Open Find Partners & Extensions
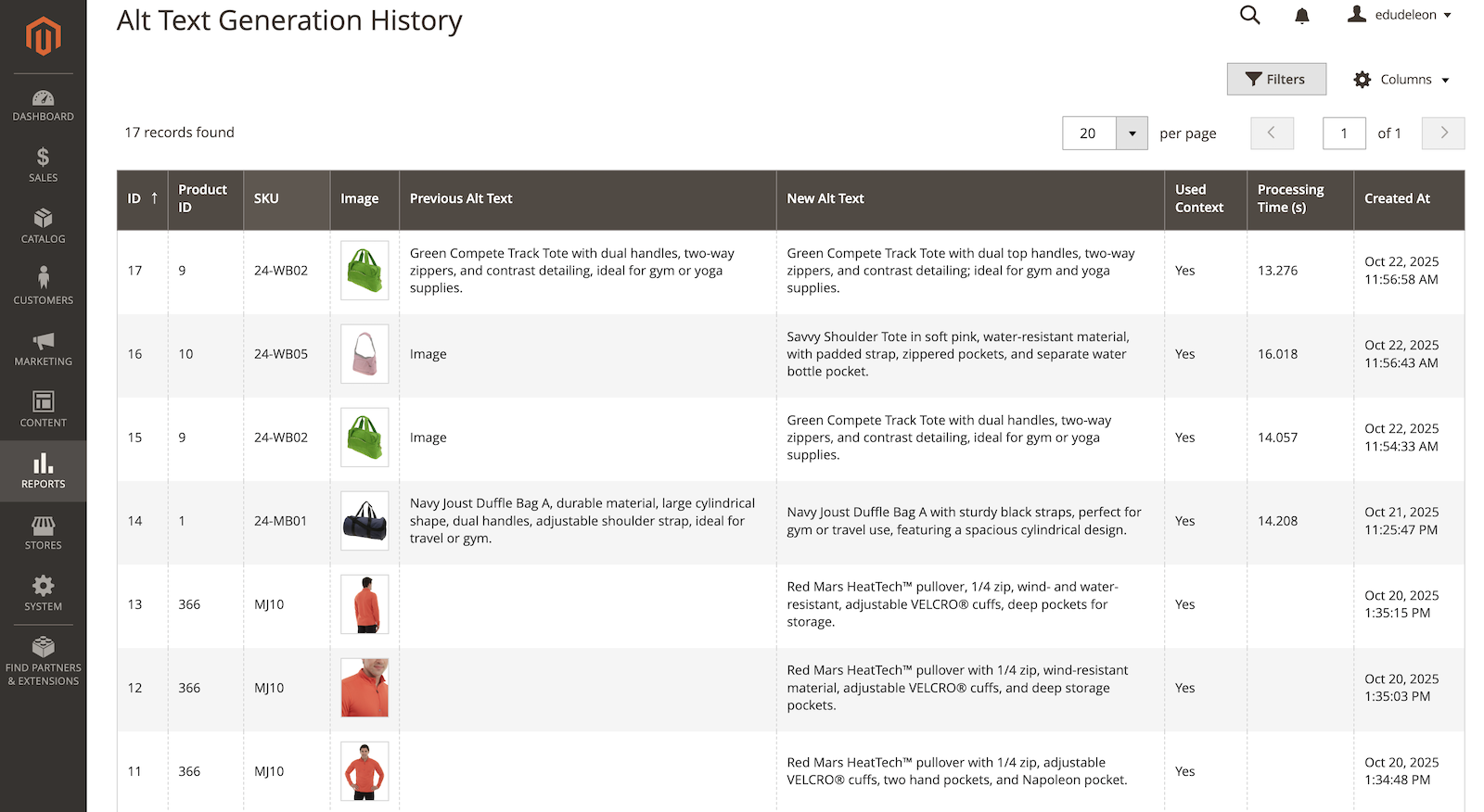The height and width of the screenshot is (812, 1484). click(43, 662)
